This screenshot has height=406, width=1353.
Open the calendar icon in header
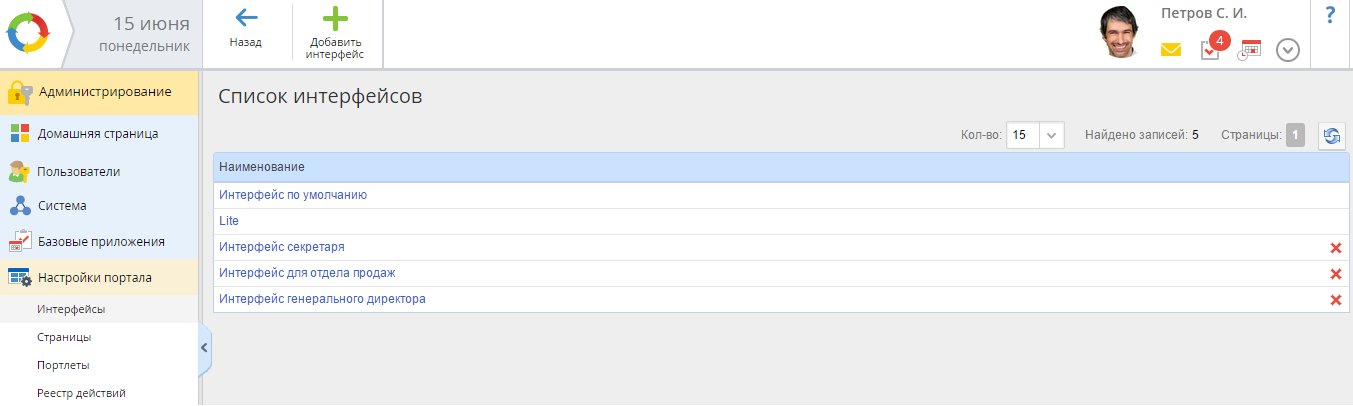coord(1249,50)
